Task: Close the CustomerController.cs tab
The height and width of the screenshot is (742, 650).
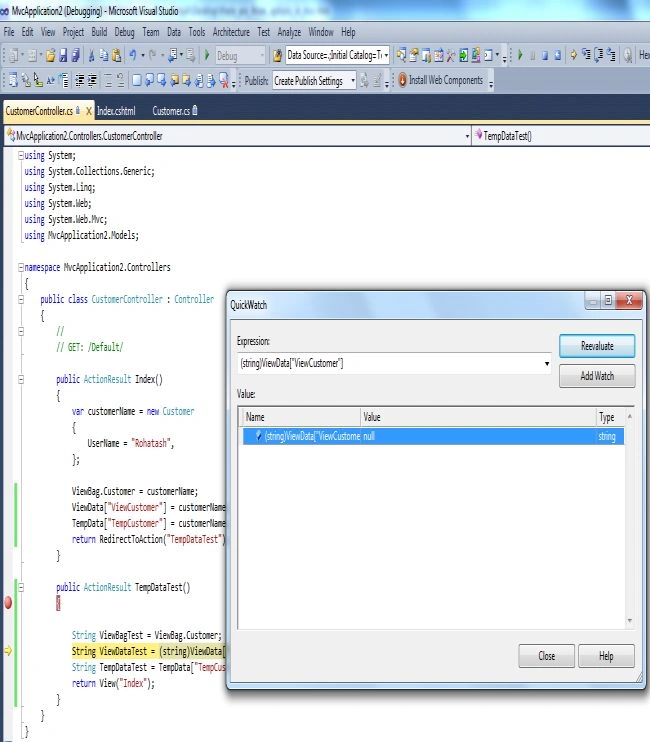Action: click(88, 111)
